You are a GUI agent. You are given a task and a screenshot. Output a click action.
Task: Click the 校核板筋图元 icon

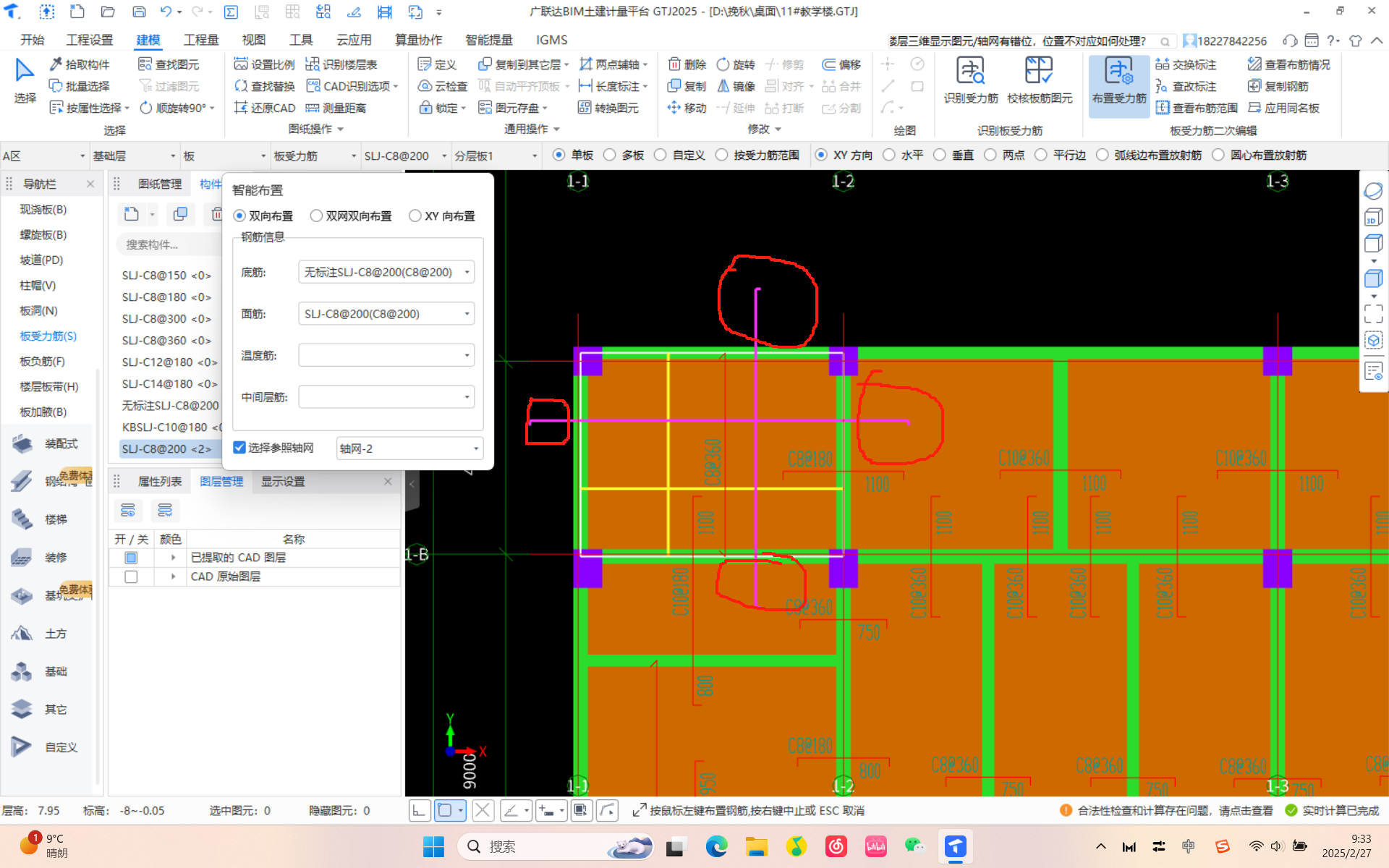click(1039, 72)
